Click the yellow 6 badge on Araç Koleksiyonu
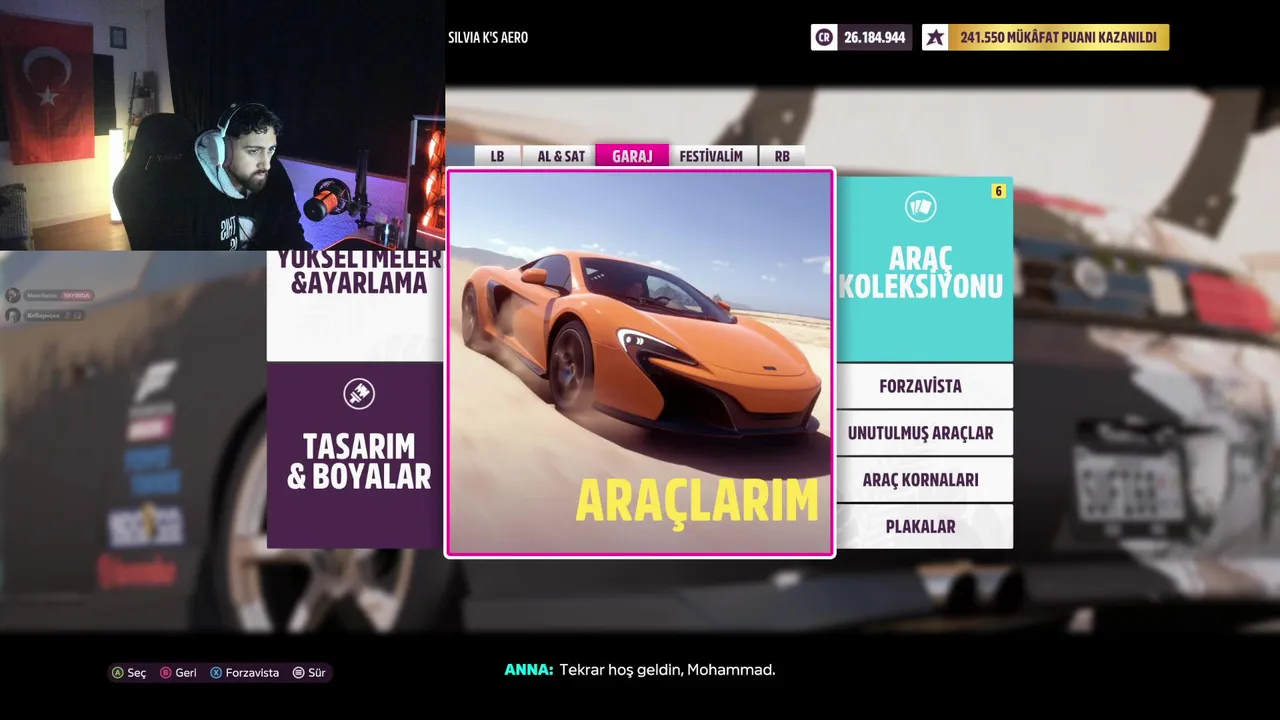The height and width of the screenshot is (720, 1280). click(x=998, y=191)
